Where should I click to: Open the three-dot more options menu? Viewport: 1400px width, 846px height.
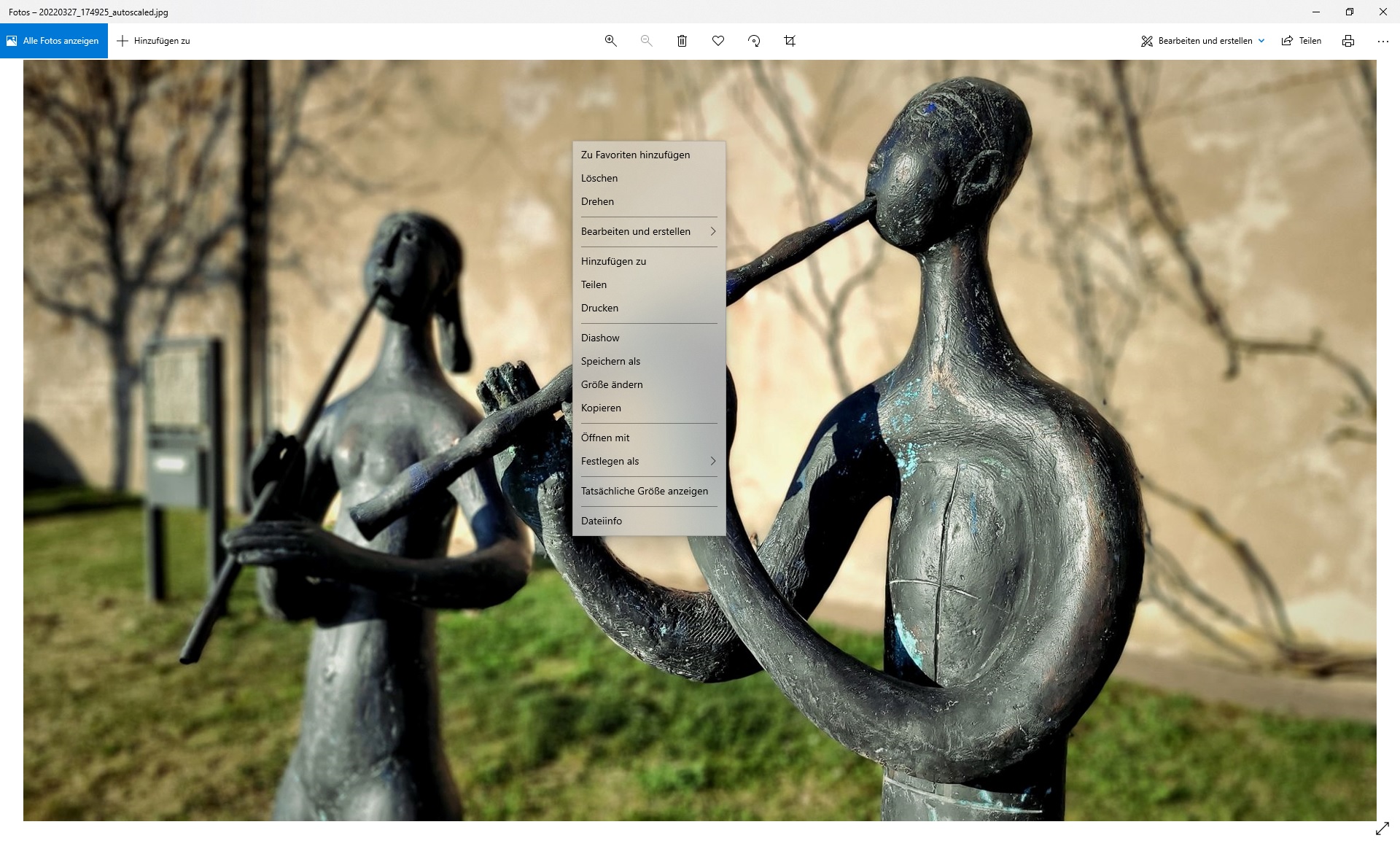(1382, 41)
